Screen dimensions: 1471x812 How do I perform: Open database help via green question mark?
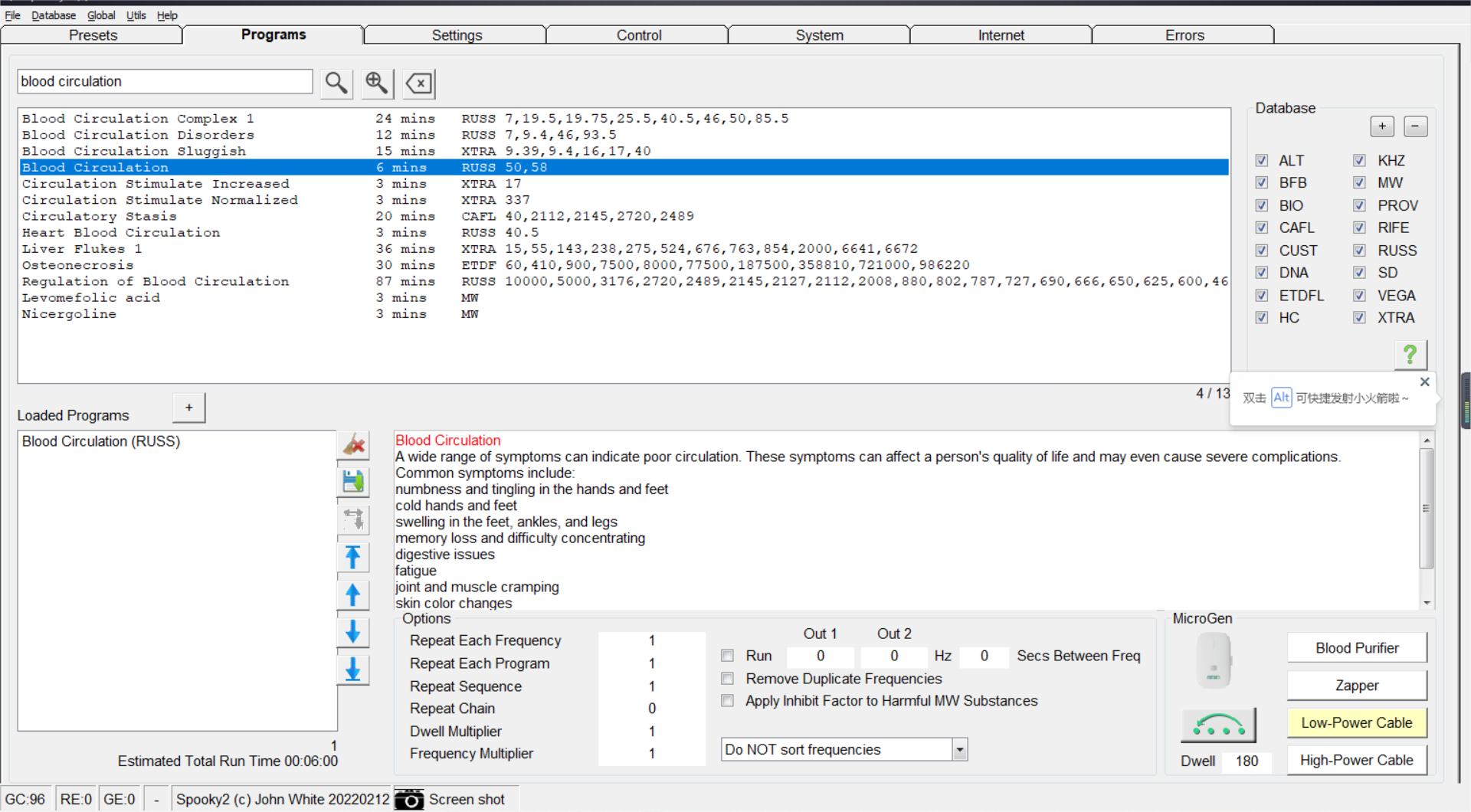(x=1410, y=355)
